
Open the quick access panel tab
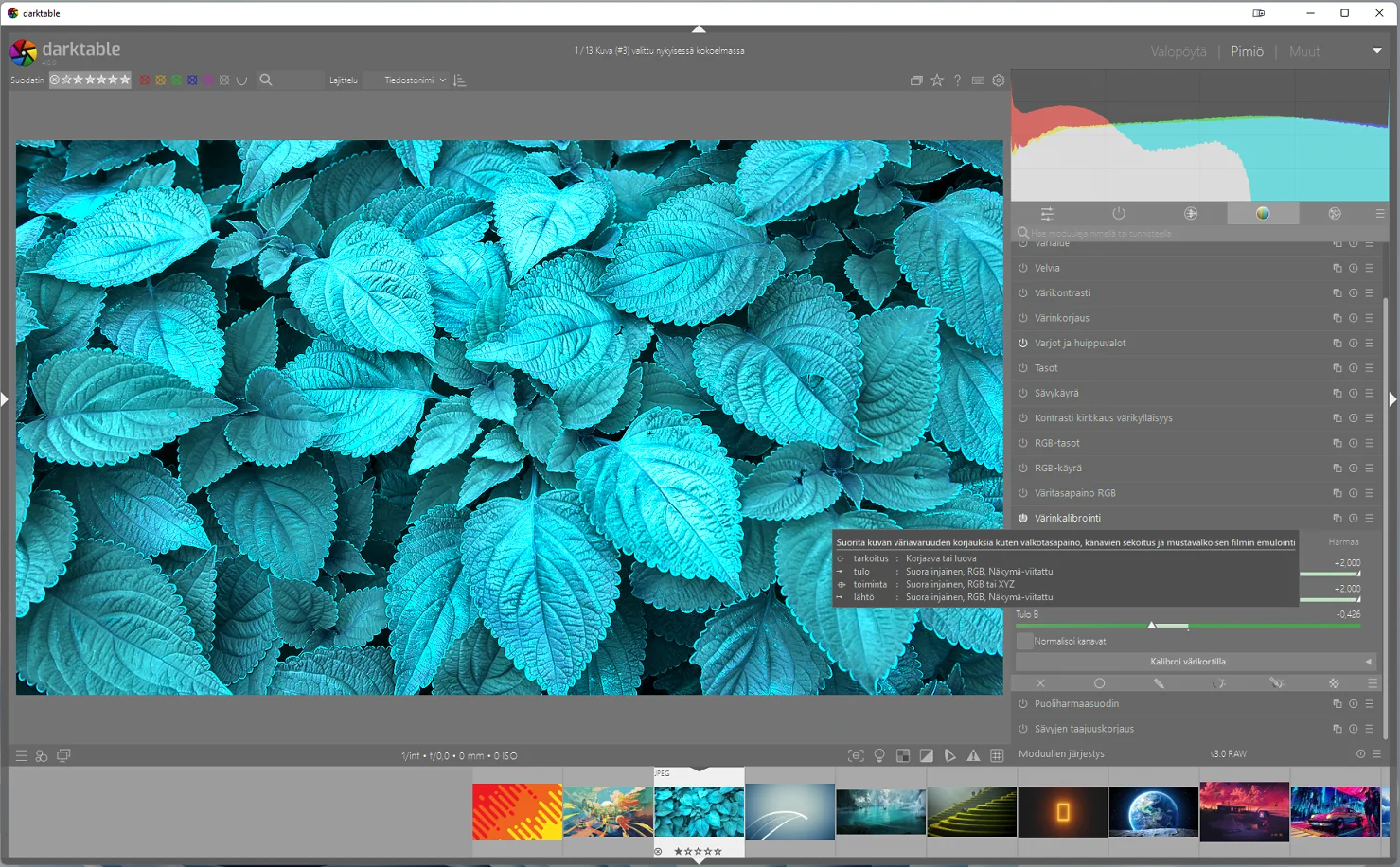pyautogui.click(x=1047, y=214)
